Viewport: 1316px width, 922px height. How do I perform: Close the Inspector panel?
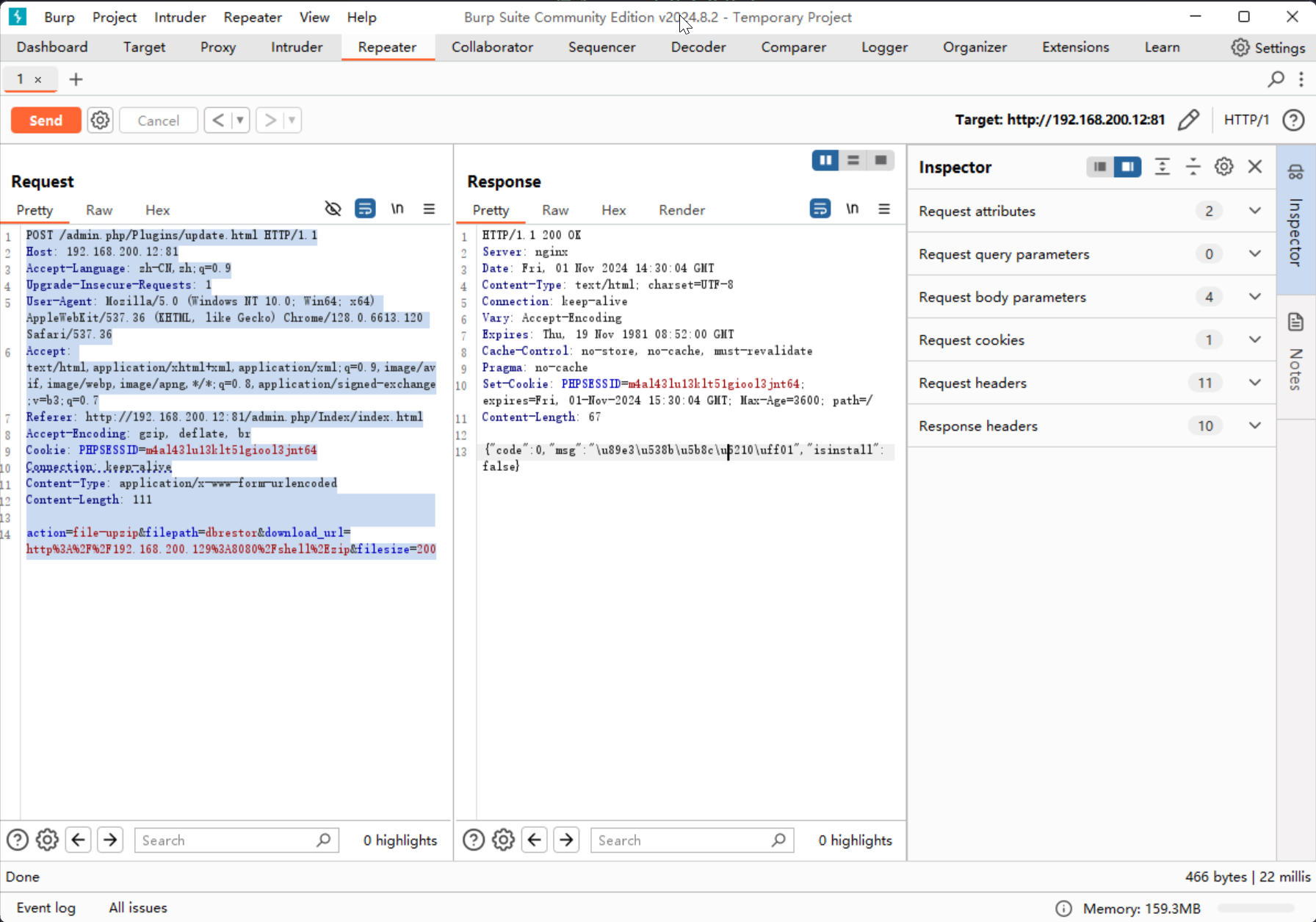click(x=1255, y=167)
